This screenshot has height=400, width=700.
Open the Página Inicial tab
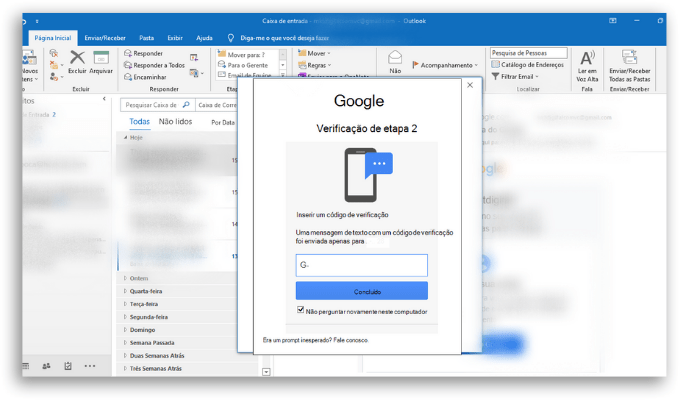(53, 38)
